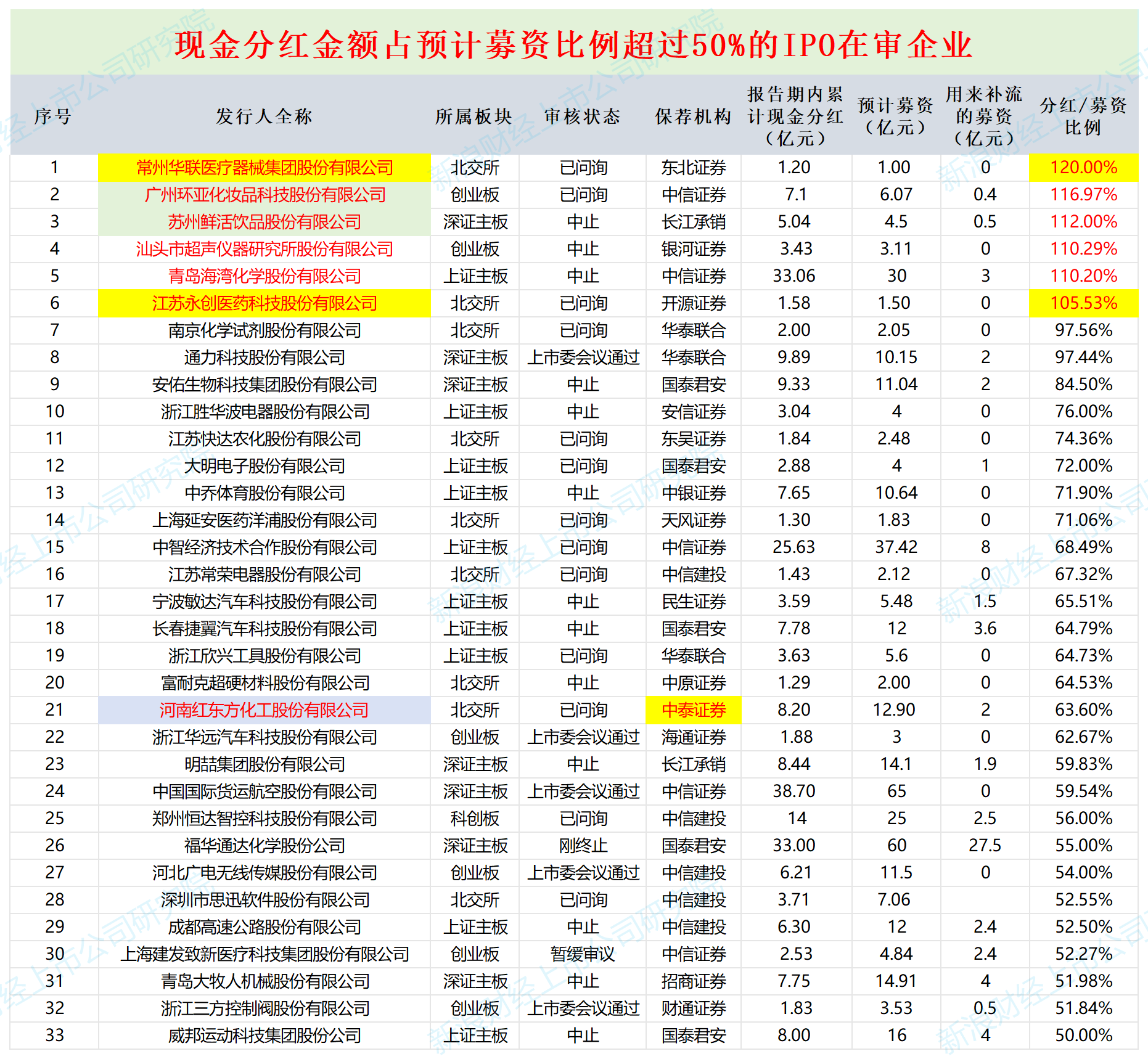Click the 所属板块 column header
The width and height of the screenshot is (1148, 1059).
coord(474,117)
